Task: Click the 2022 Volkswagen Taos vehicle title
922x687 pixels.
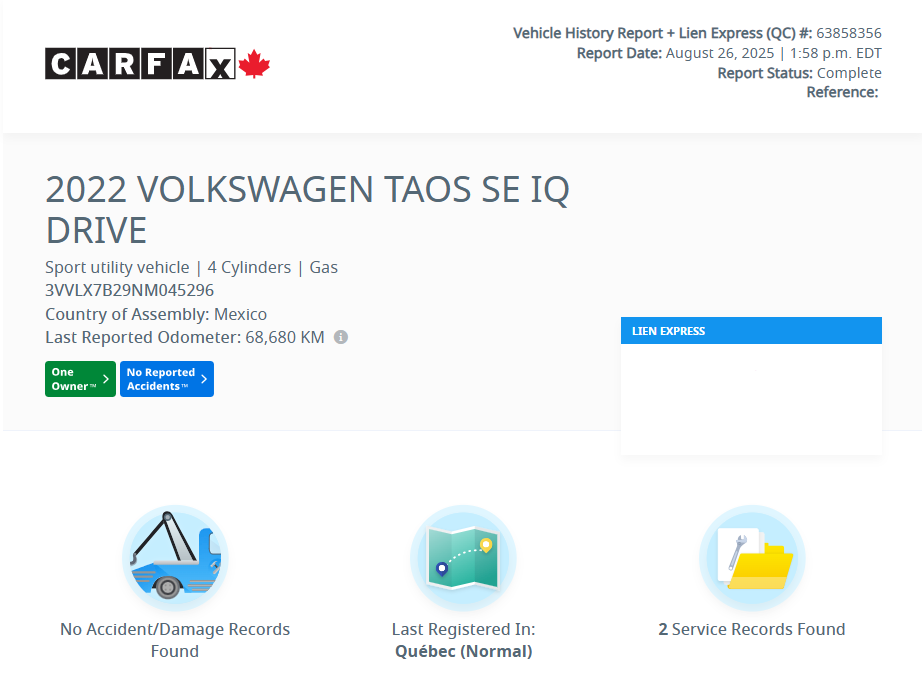Action: pyautogui.click(x=307, y=209)
